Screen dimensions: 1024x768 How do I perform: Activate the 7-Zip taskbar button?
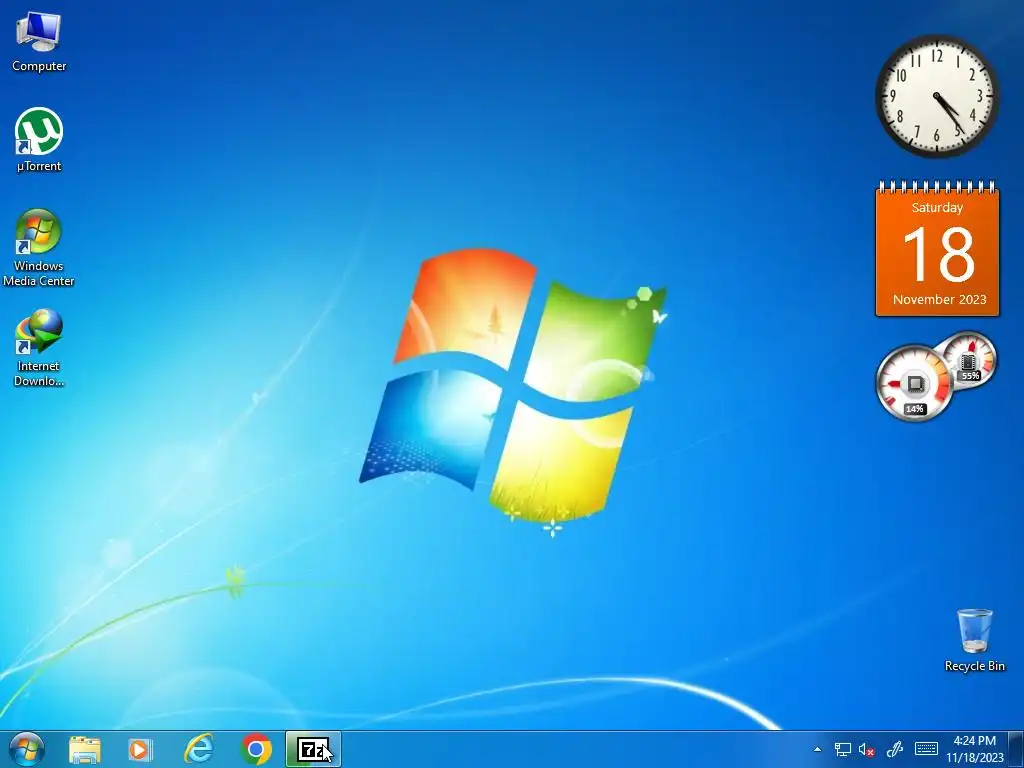(x=313, y=750)
